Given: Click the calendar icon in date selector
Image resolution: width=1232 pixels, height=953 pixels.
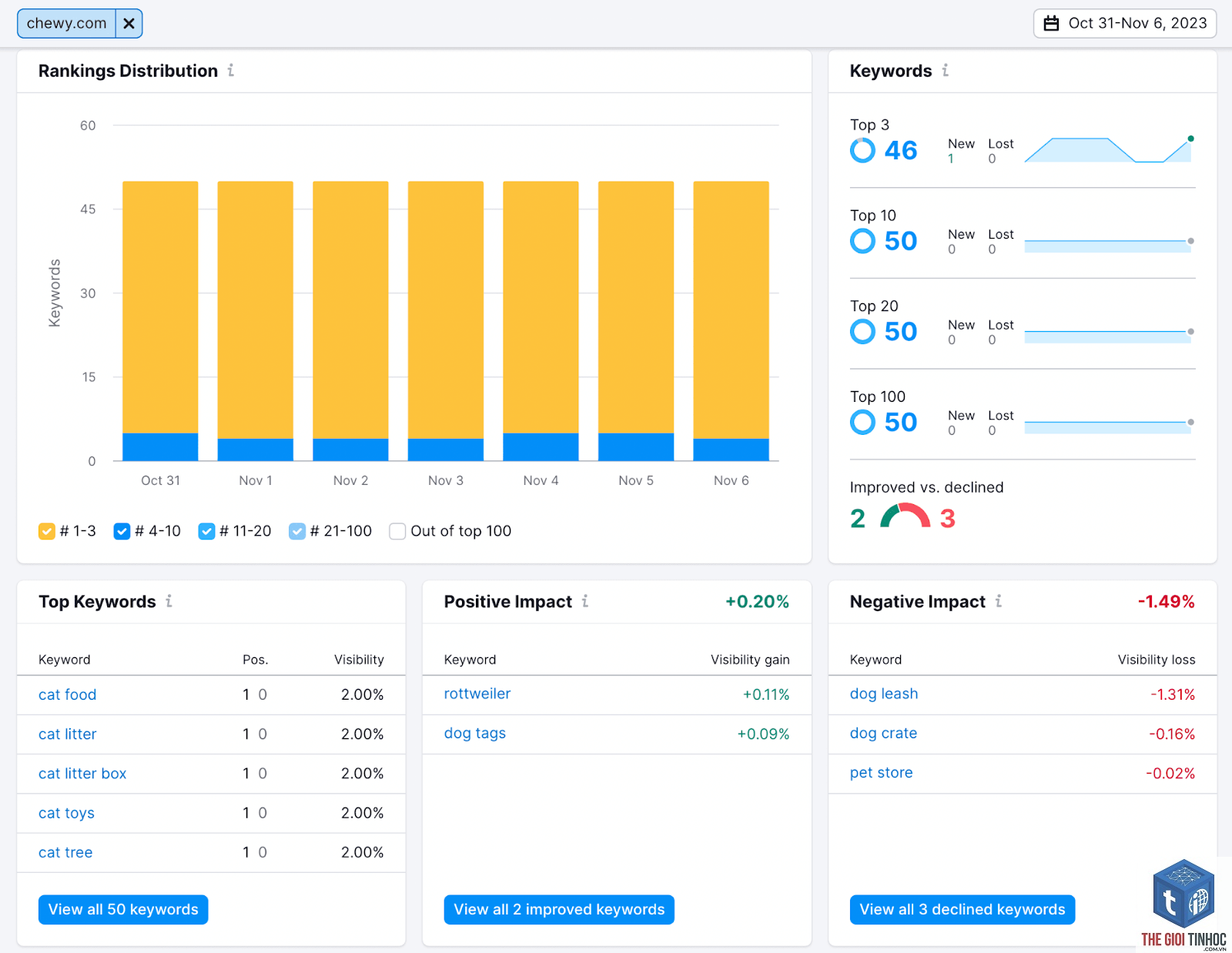Looking at the screenshot, I should point(1051,24).
